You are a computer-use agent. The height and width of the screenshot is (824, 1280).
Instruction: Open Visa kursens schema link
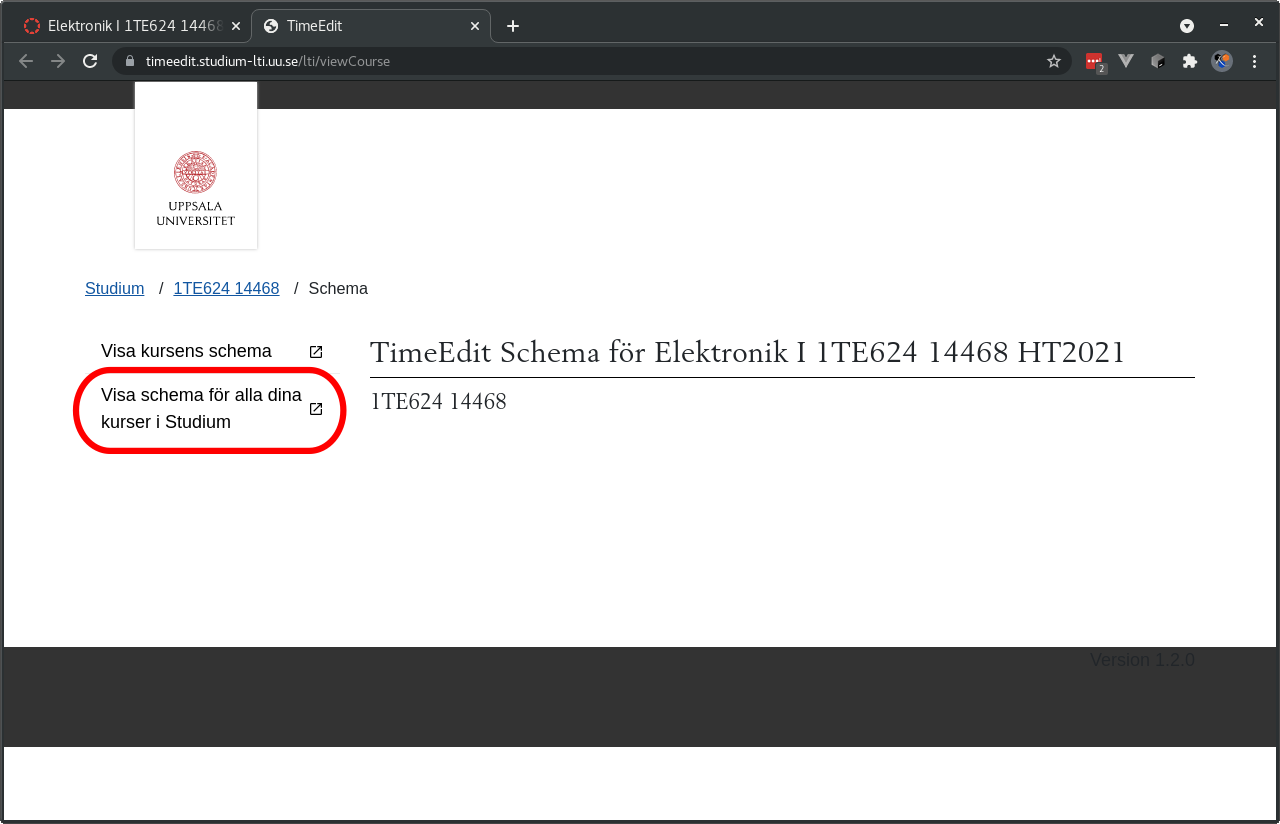click(186, 351)
